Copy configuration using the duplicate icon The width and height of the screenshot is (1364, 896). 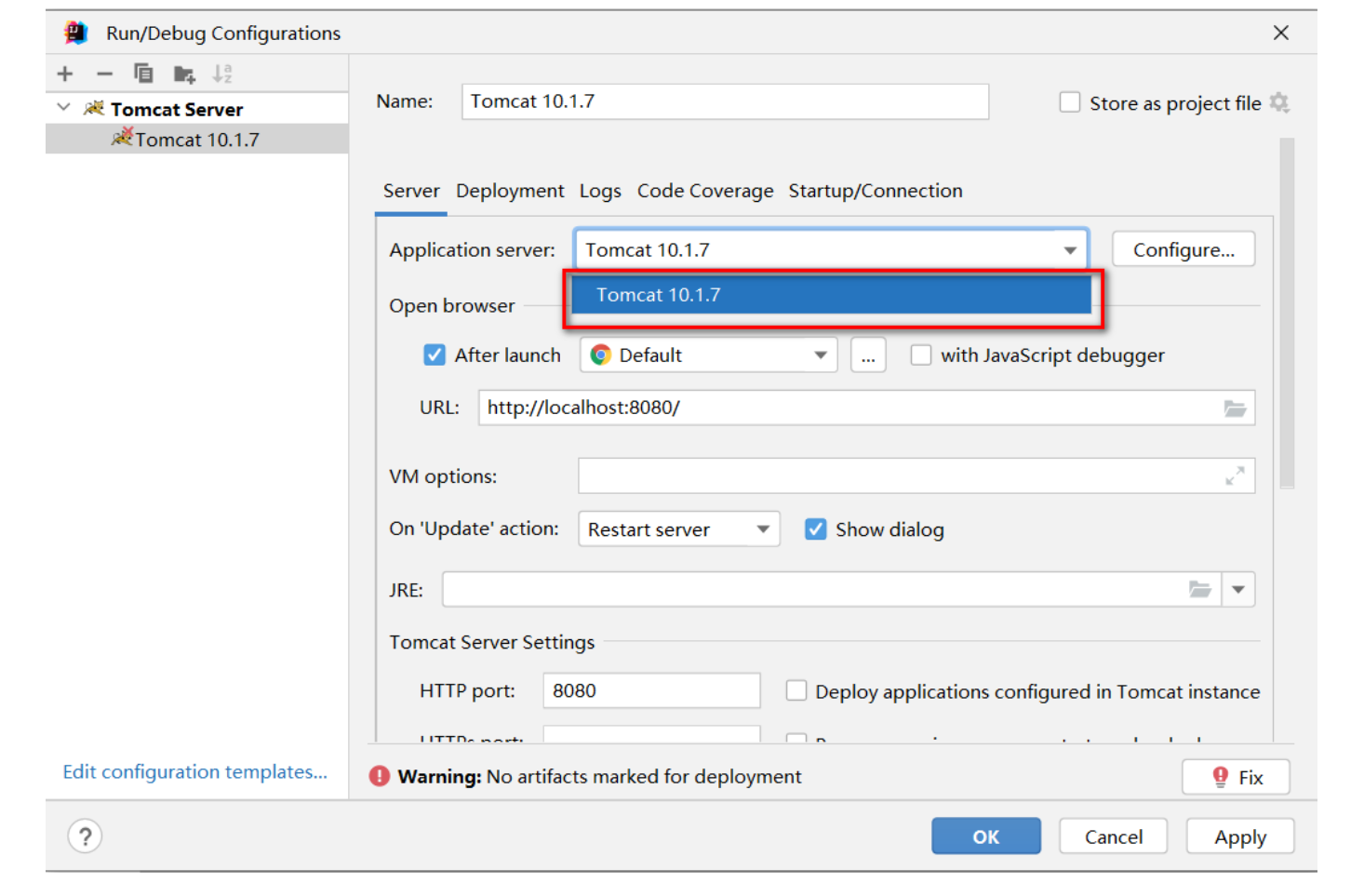(x=143, y=73)
